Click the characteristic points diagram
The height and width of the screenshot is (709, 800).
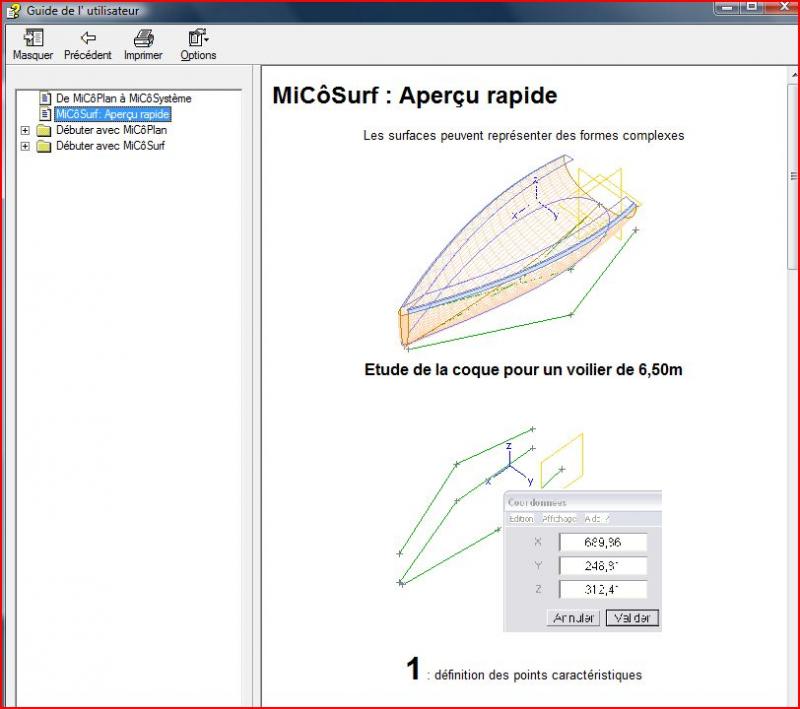(529, 529)
